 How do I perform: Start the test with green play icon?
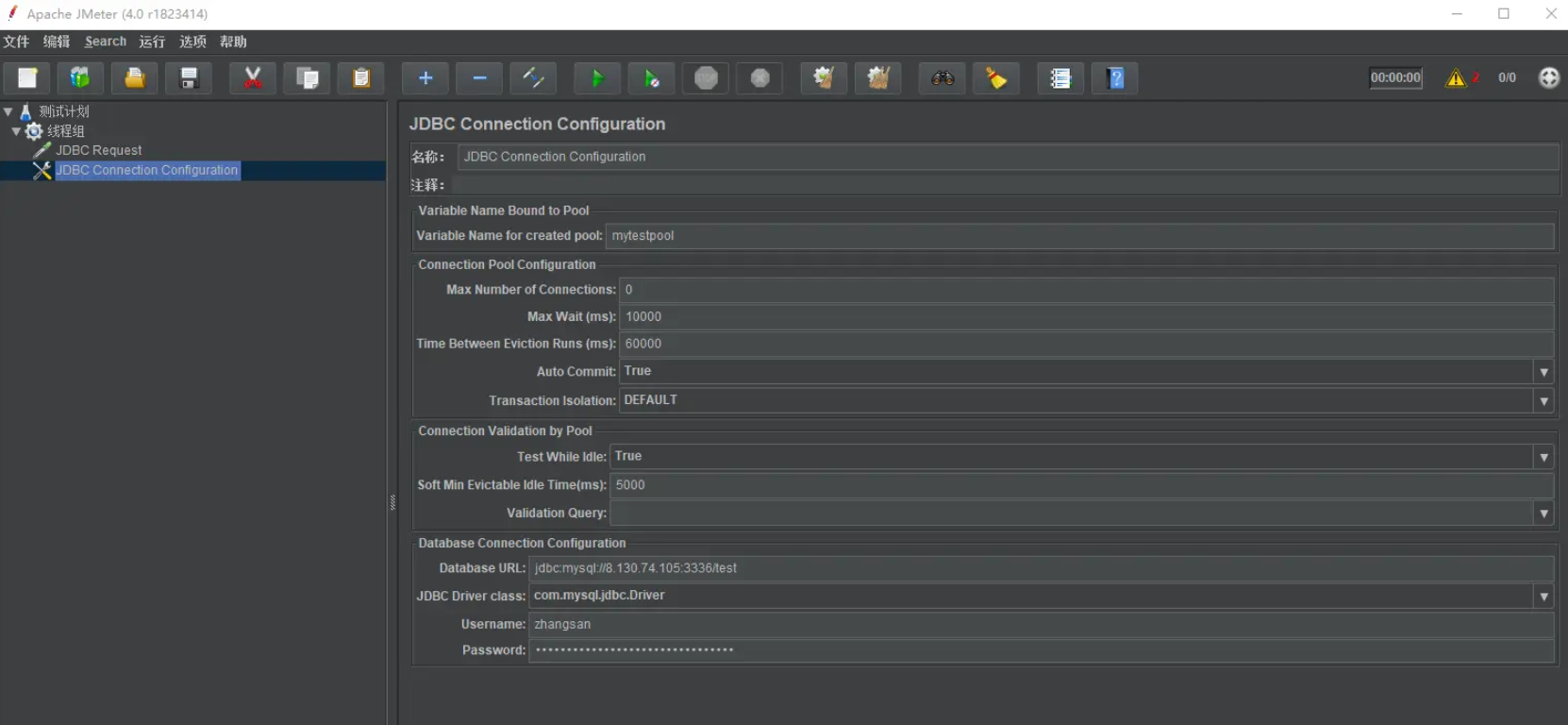[x=597, y=78]
